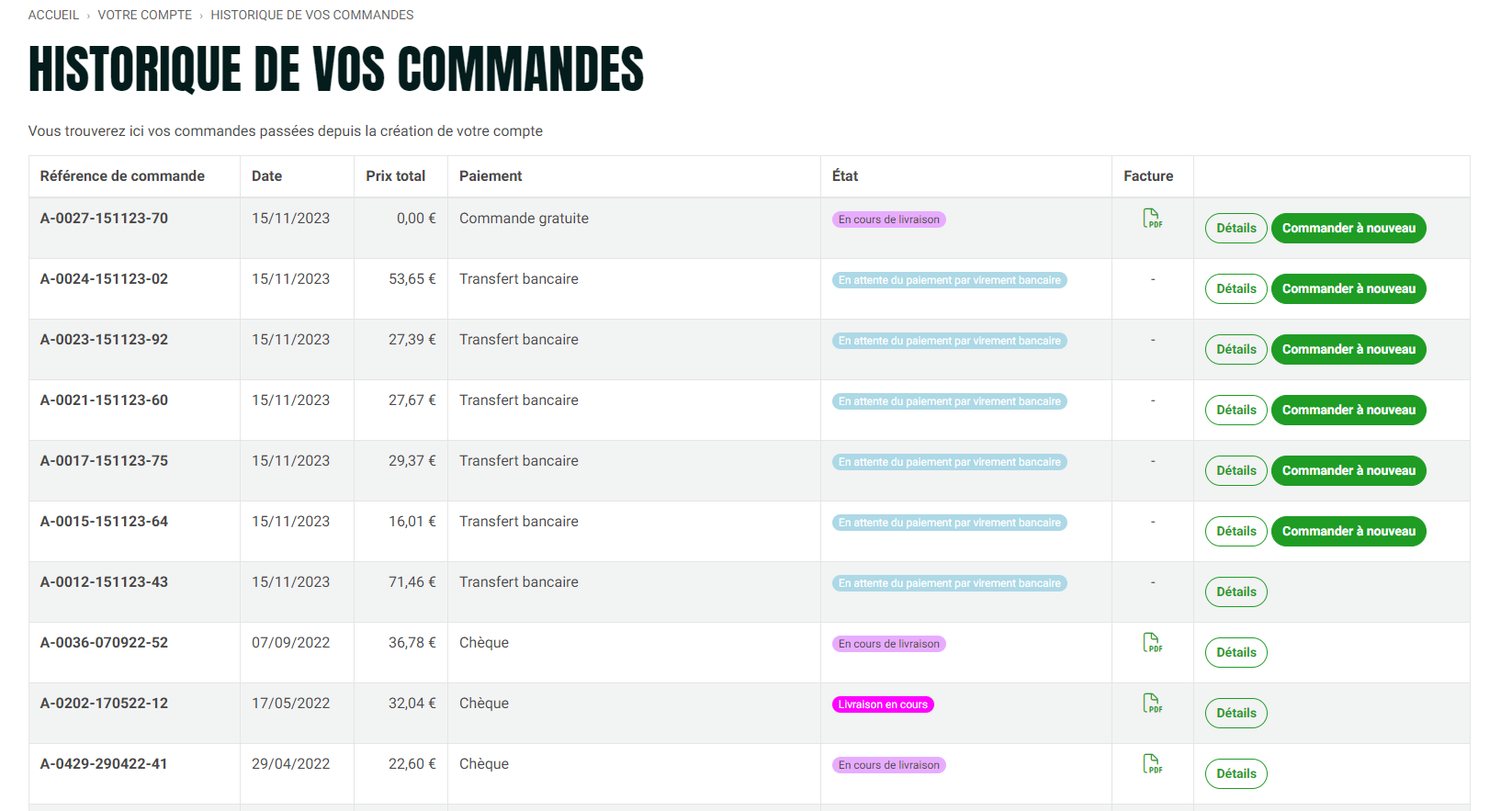Show Détails for order A-0023-151123-92
Viewport: 1512px width, 811px height.
click(x=1236, y=350)
